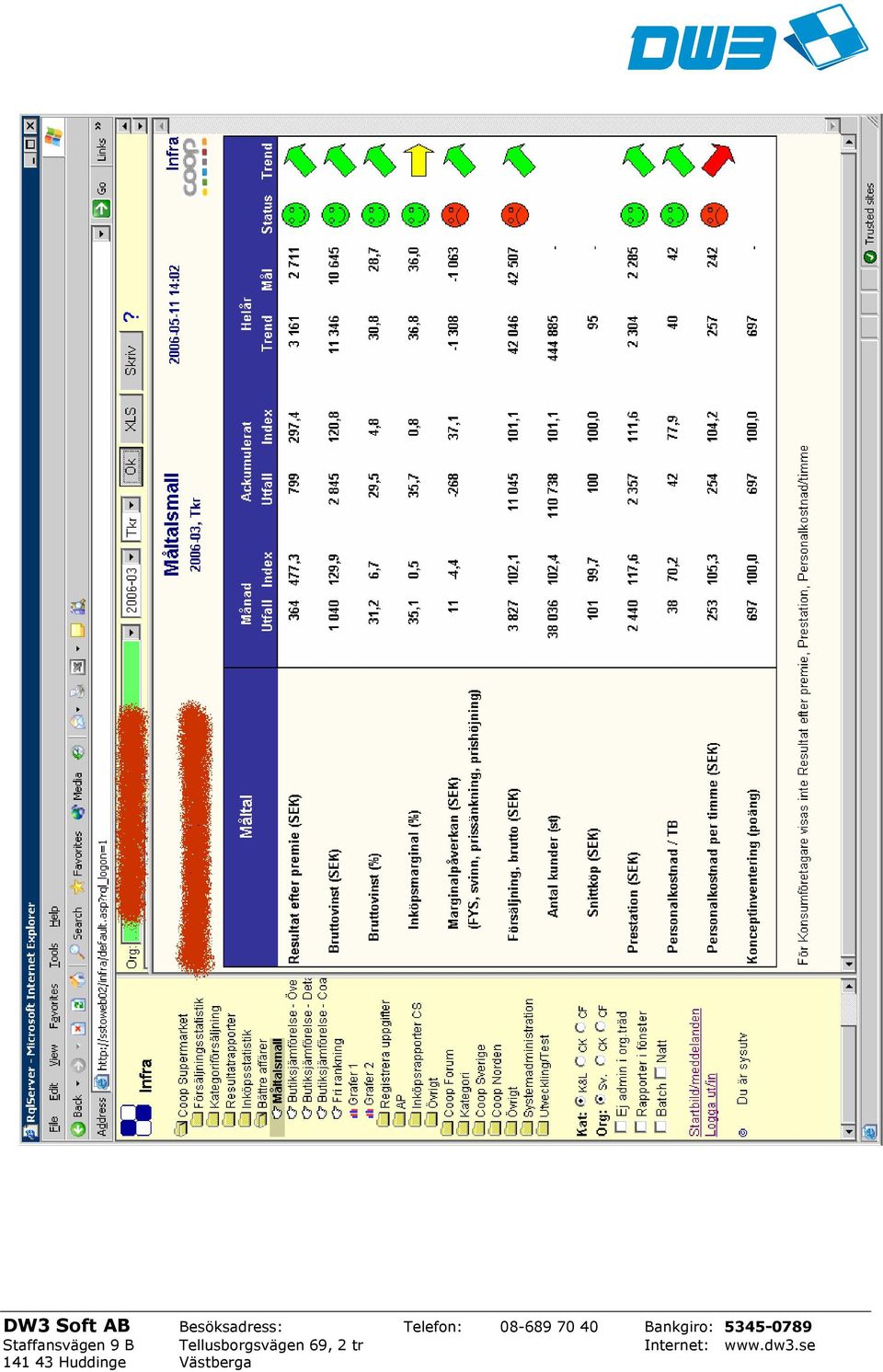Click red smiley in Marginalpåverkan row
This screenshot has height=1372, width=883.
(x=454, y=215)
